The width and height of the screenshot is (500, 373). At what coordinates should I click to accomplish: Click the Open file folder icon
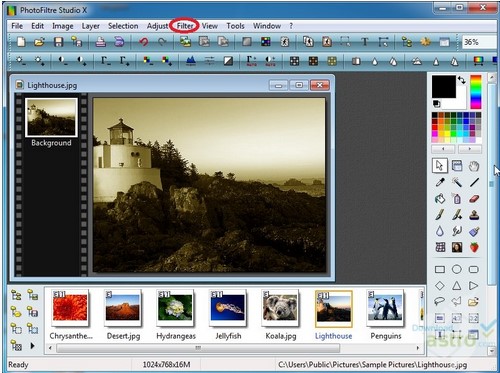(39, 42)
